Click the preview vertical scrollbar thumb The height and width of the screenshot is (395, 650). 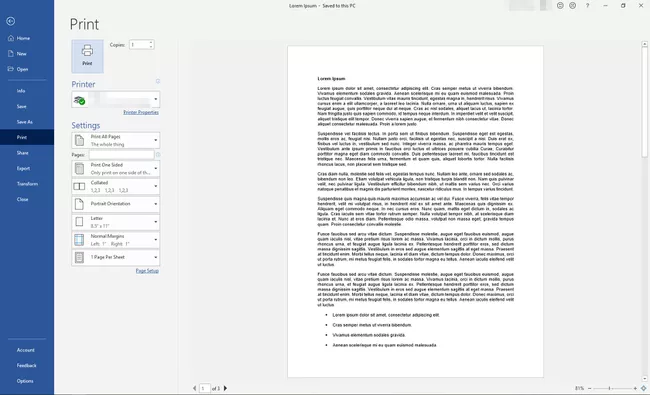(645, 102)
